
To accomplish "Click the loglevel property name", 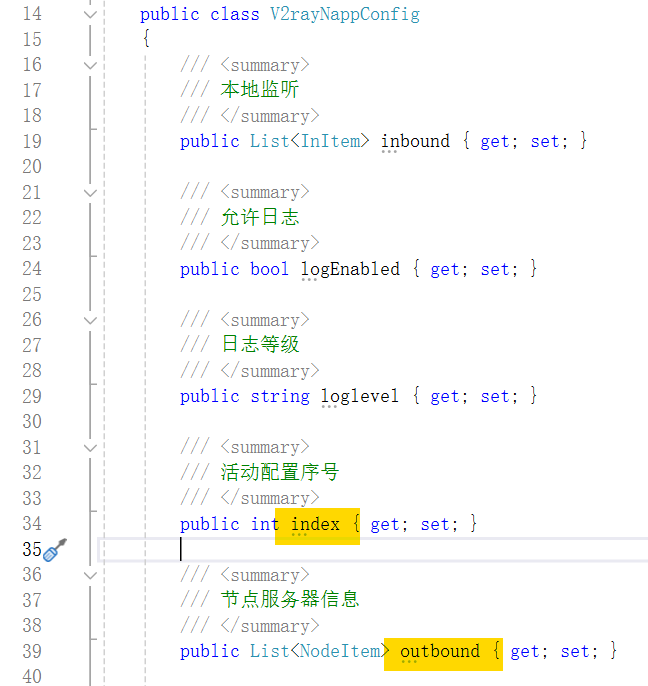I will coord(360,396).
